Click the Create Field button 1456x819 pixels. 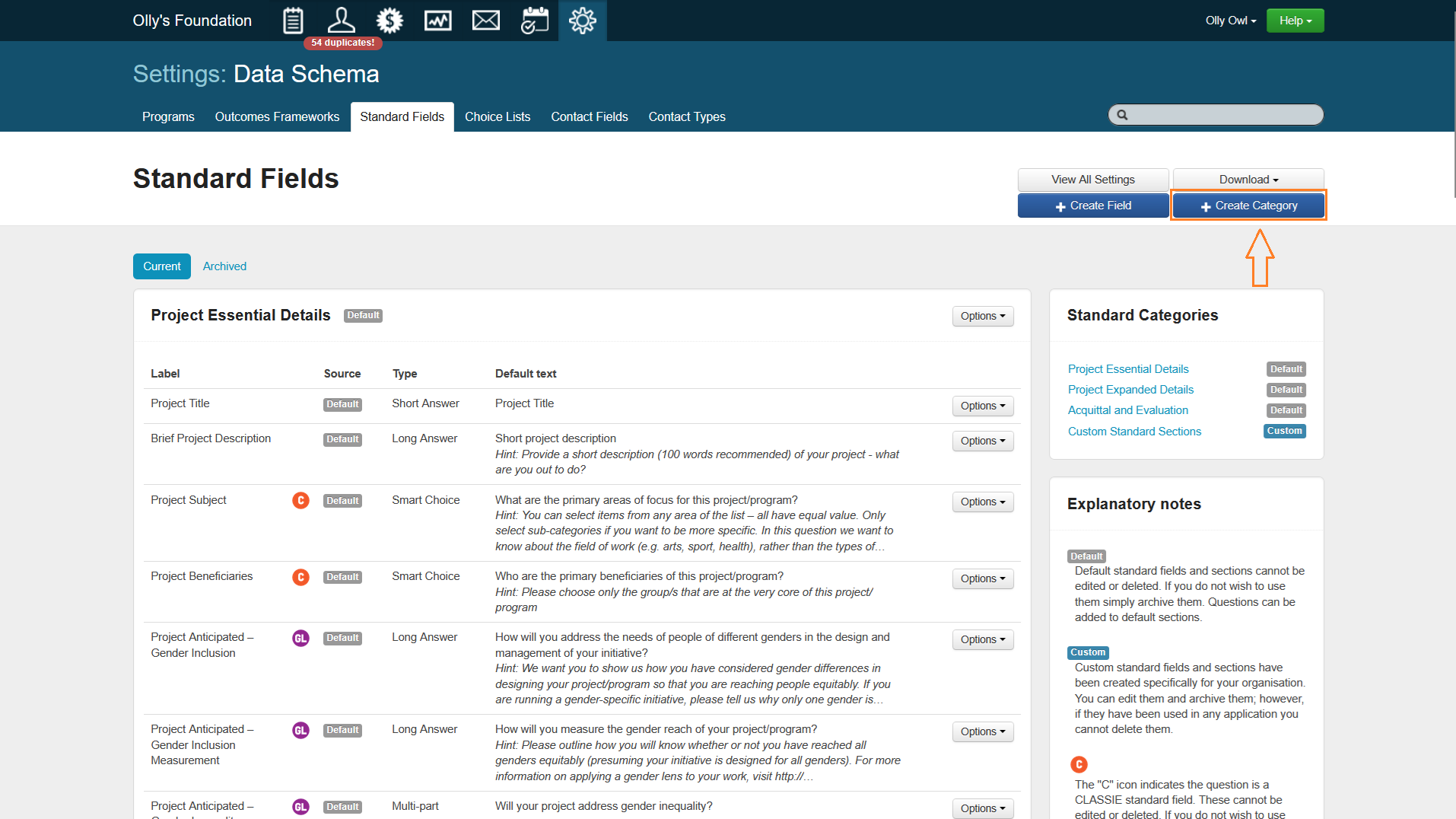[x=1092, y=206]
